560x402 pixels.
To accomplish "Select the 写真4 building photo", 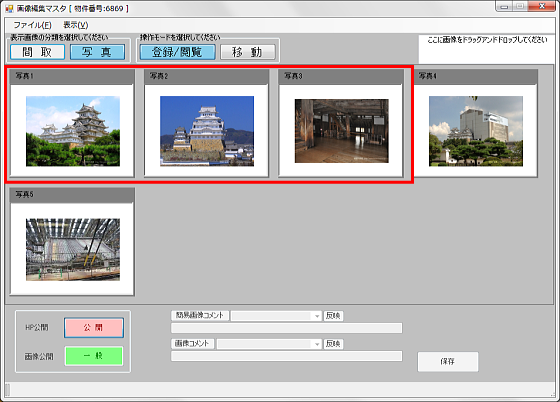I will pyautogui.click(x=476, y=131).
